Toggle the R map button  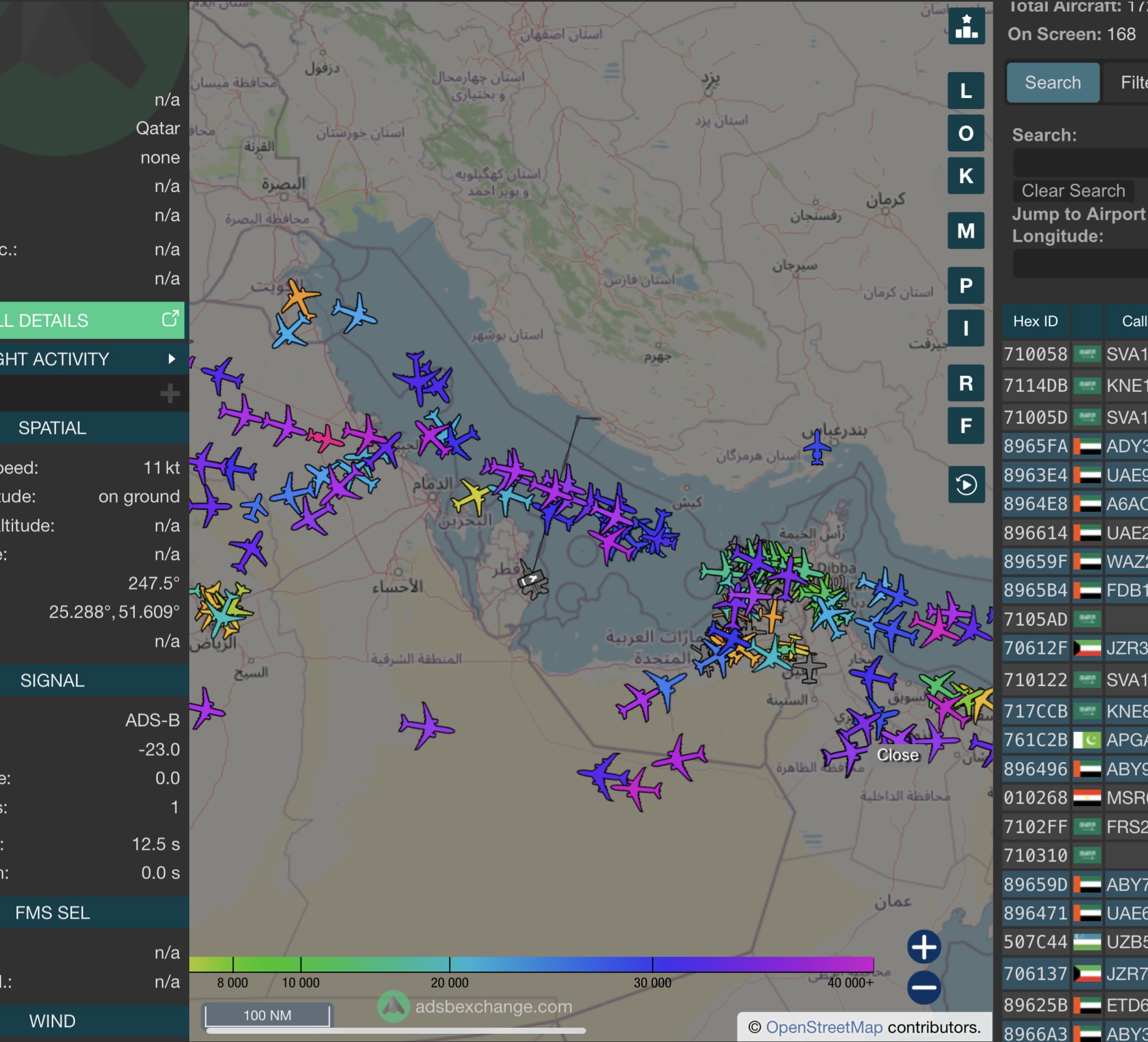pyautogui.click(x=966, y=383)
